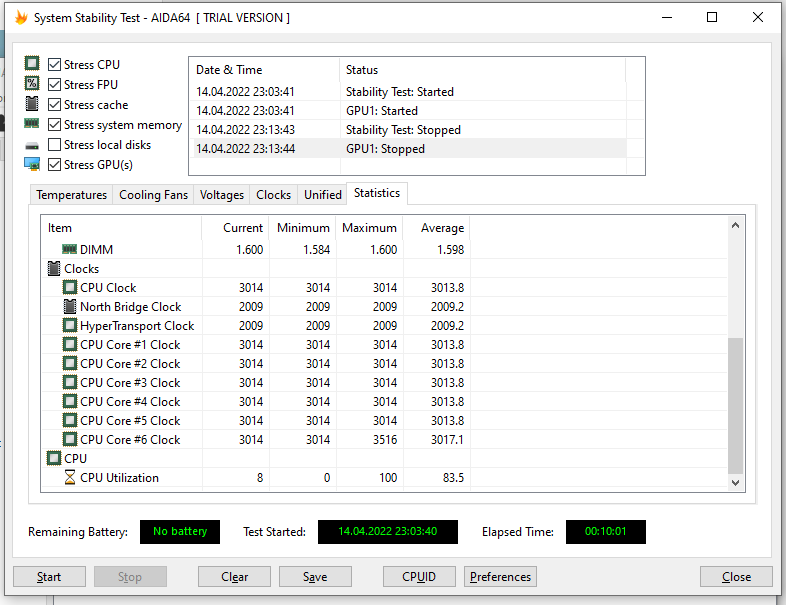Clear the test log with Clear button
The height and width of the screenshot is (605, 786).
234,577
